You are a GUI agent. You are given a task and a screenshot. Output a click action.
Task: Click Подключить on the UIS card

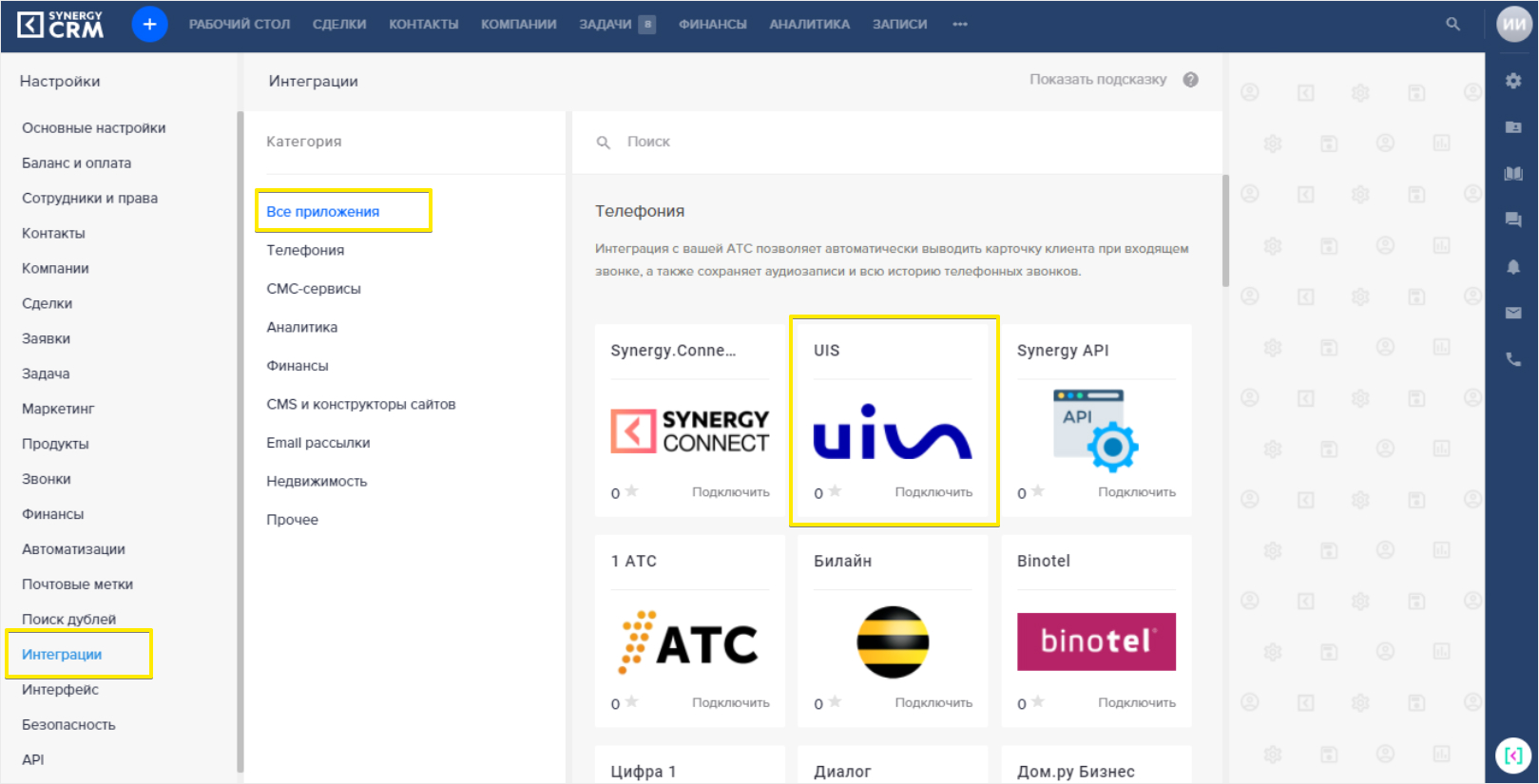(x=933, y=492)
